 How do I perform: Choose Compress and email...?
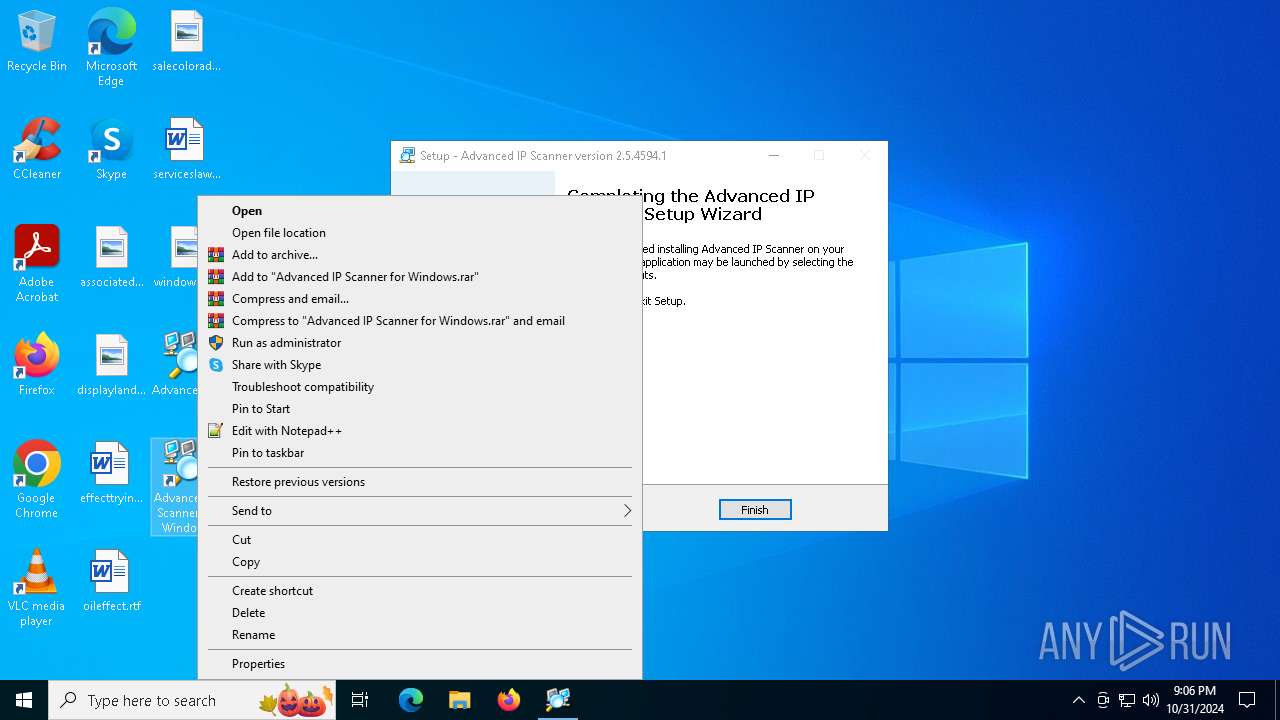point(420,299)
